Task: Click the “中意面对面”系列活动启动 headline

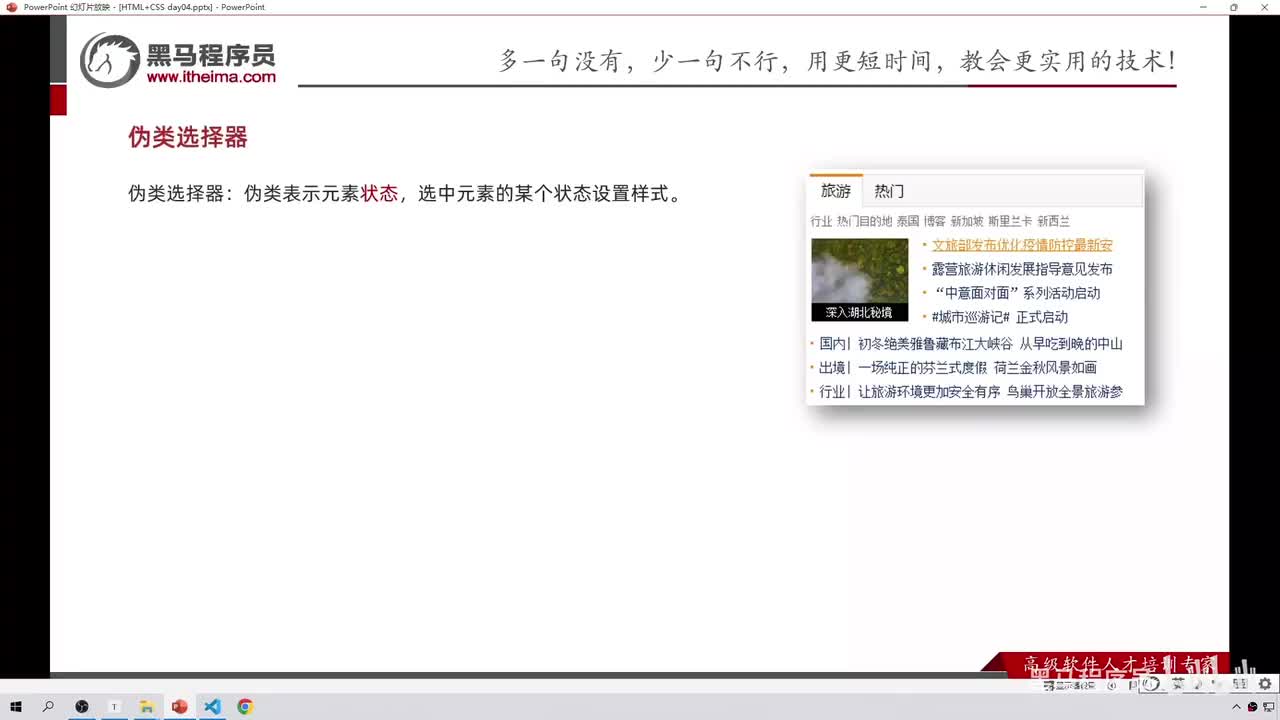Action: (x=1016, y=293)
